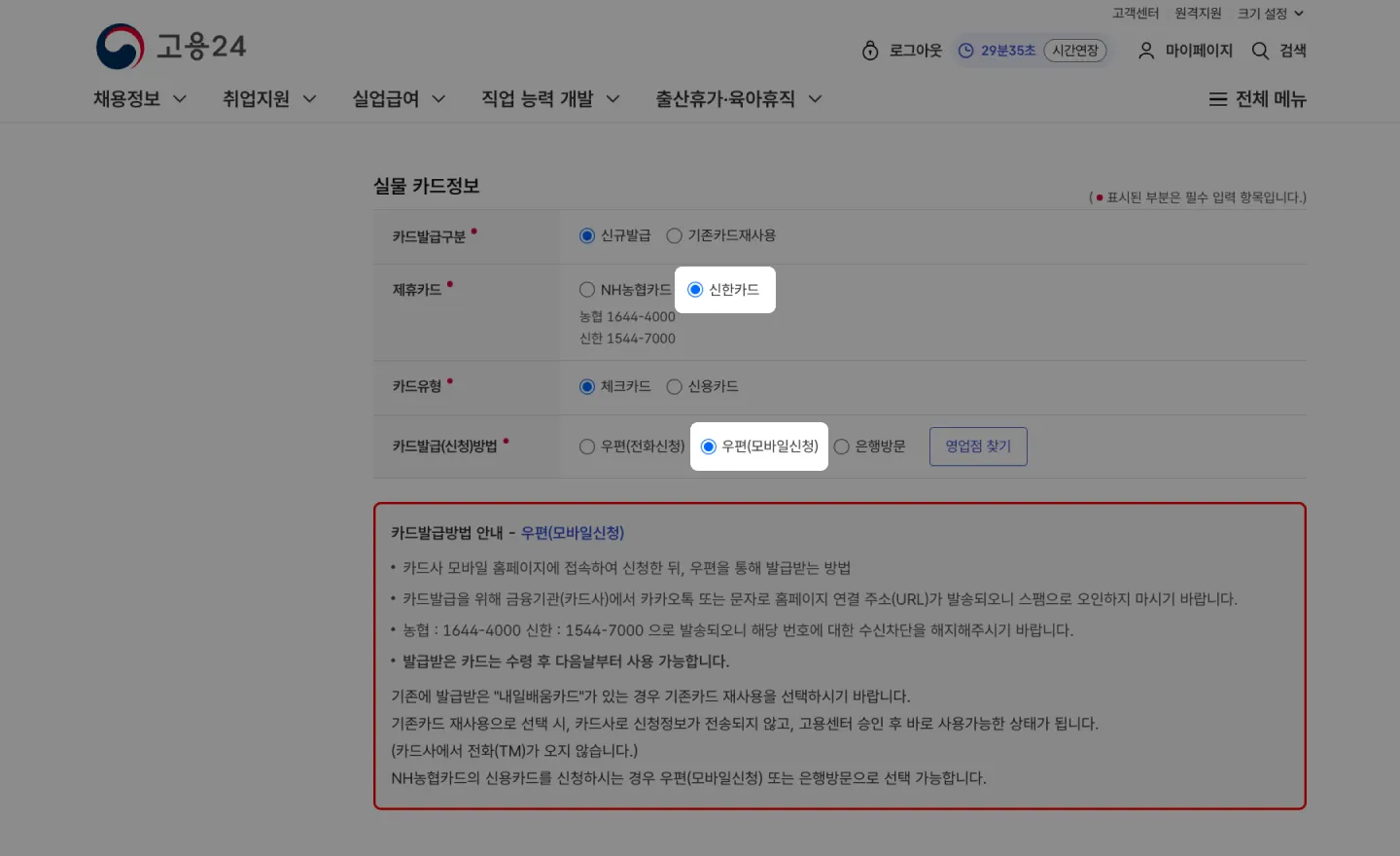The height and width of the screenshot is (856, 1400).
Task: Select 우편(전화신청) issuance method
Action: [x=587, y=446]
